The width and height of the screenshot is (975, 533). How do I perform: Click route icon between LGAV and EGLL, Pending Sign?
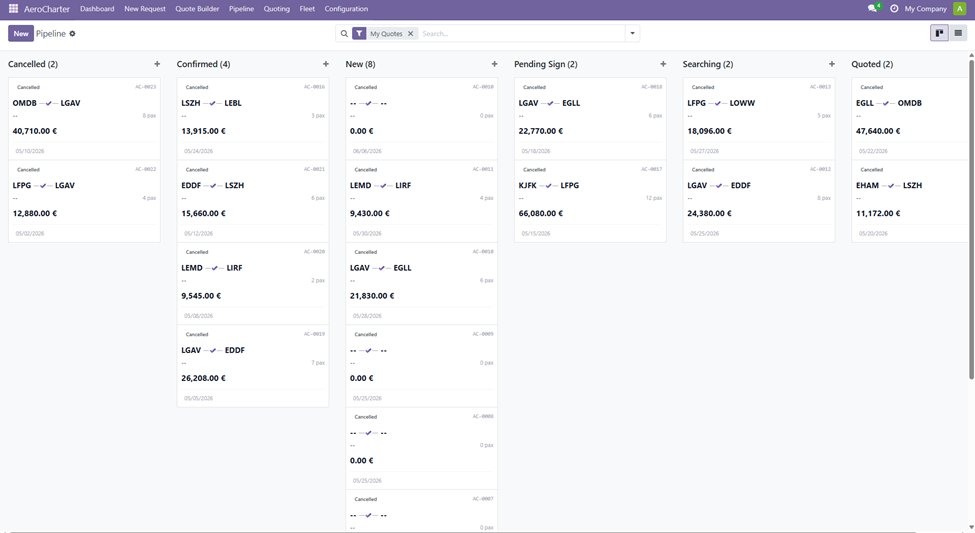coord(550,103)
